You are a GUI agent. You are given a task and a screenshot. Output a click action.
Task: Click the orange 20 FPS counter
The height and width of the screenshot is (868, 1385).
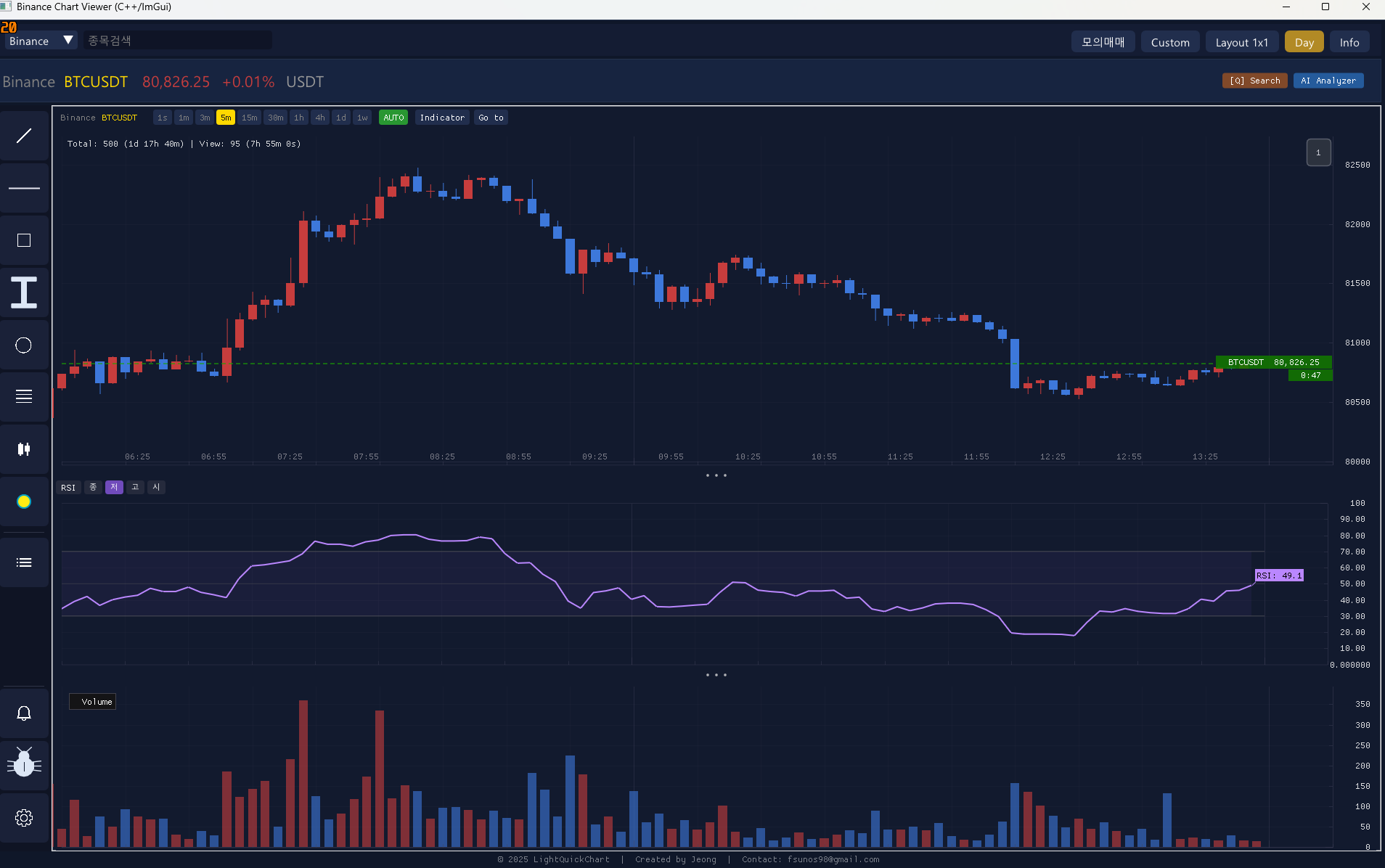tap(9, 28)
